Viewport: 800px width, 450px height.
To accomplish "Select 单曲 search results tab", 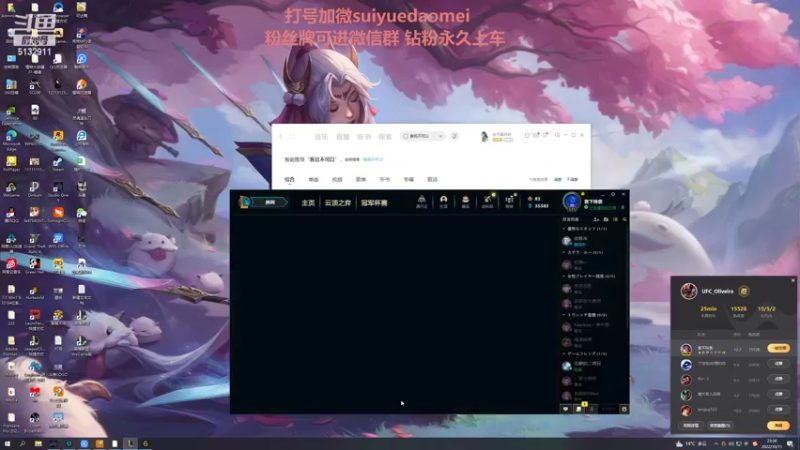I will click(313, 180).
